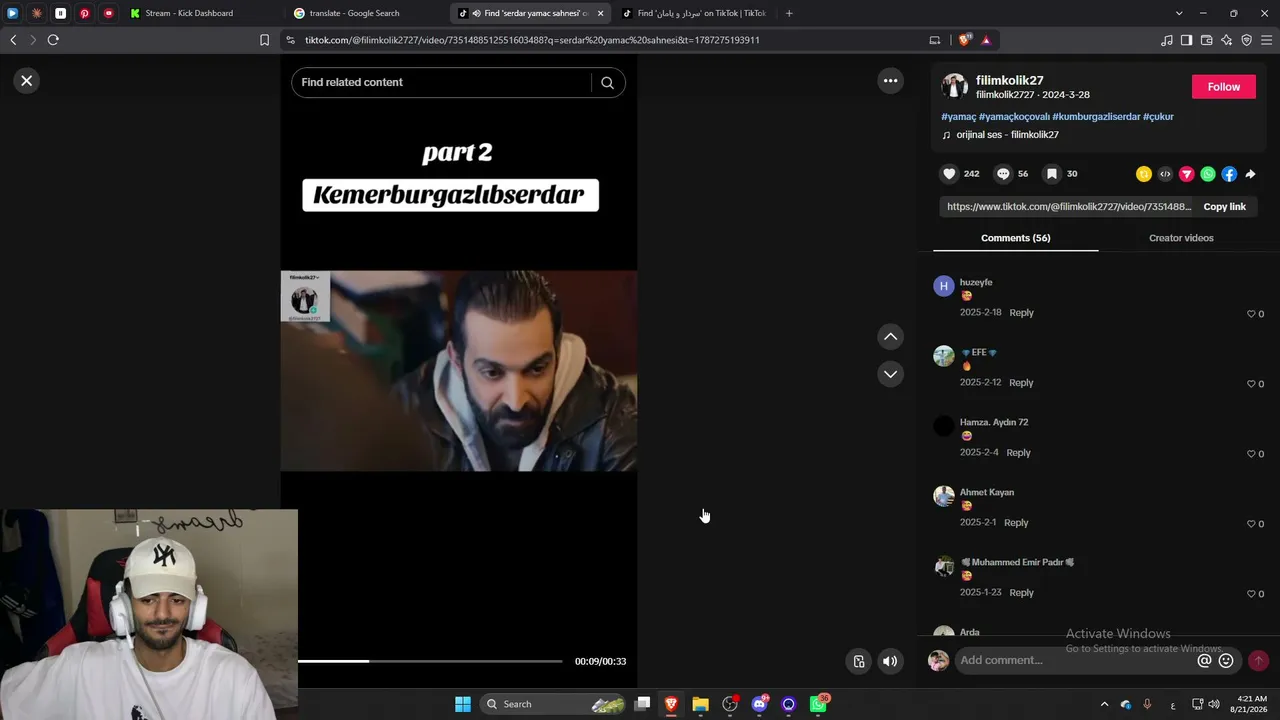Open the #yamaç hashtag
The image size is (1280, 720).
958,117
